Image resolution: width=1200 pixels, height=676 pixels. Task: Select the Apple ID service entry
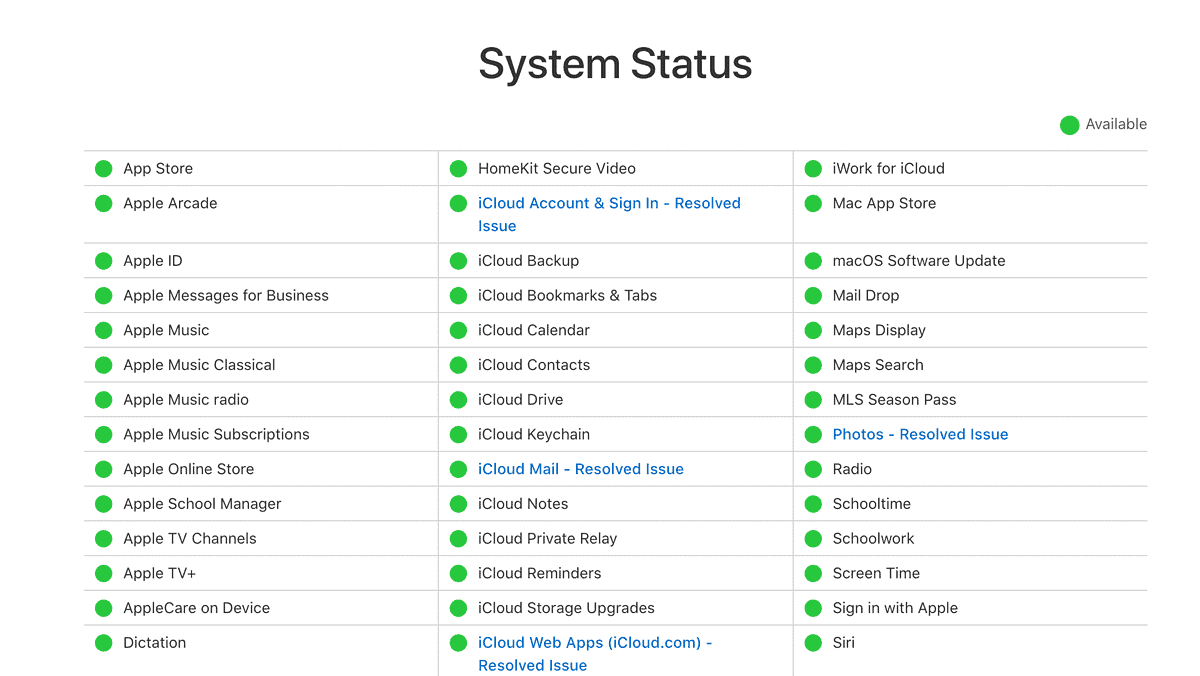pyautogui.click(x=152, y=260)
